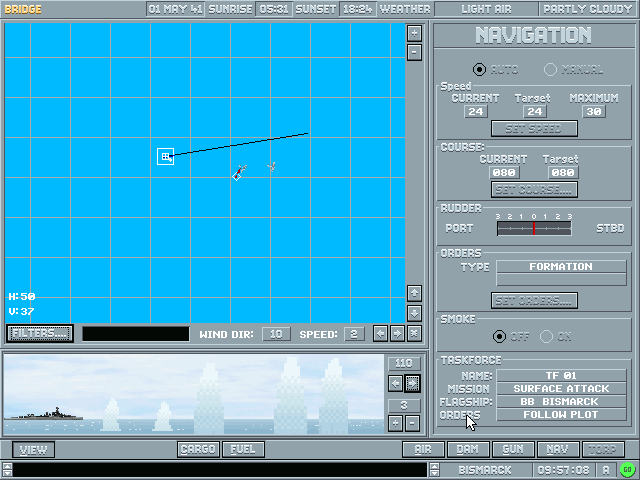
Task: Click the game clock 09:57:08
Action: pos(564,470)
